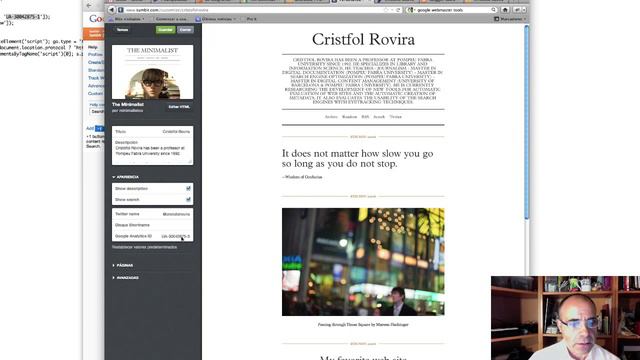Click the presenter webcam video
Screen dimensions: 640x360
[565, 318]
